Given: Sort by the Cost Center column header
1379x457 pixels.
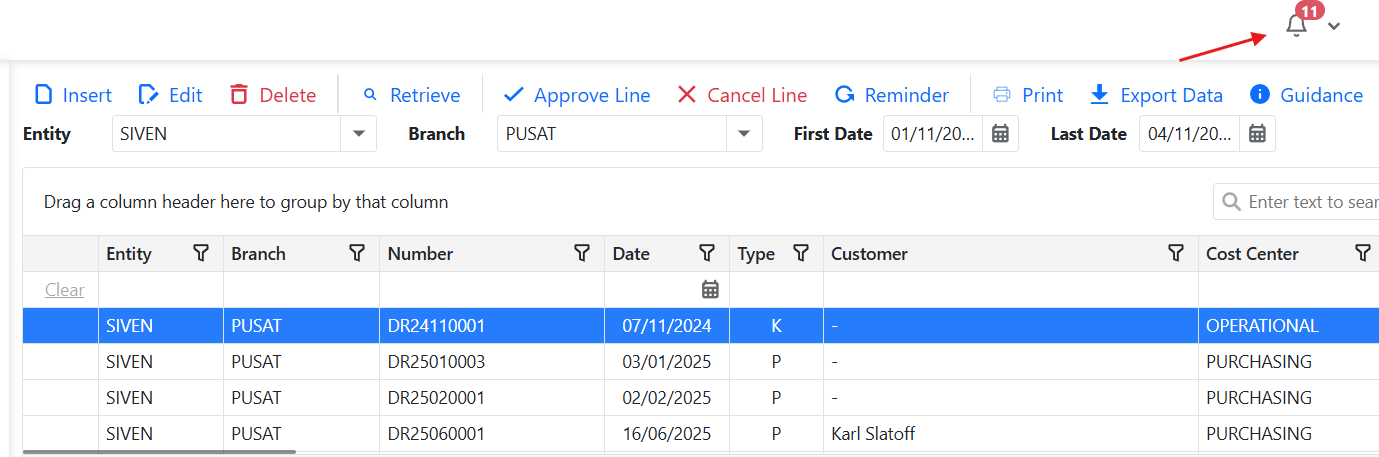Looking at the screenshot, I should [1252, 254].
